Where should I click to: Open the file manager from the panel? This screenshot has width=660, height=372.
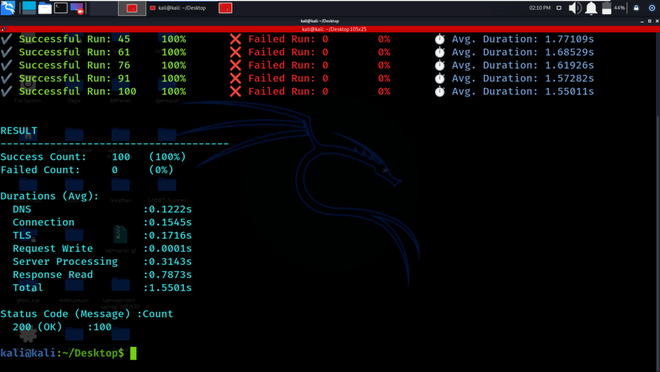45,8
